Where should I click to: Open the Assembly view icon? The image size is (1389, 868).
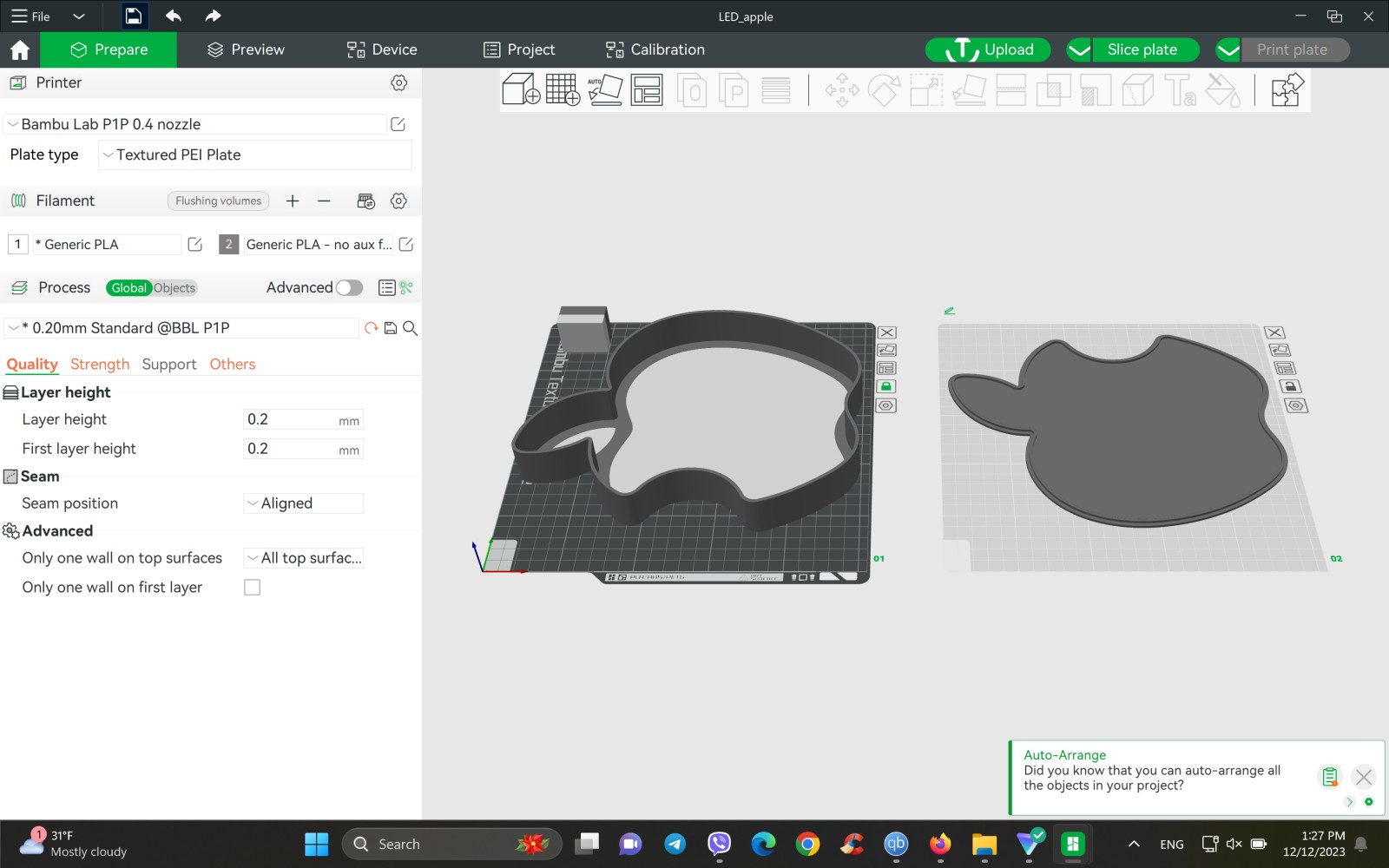[x=1287, y=90]
